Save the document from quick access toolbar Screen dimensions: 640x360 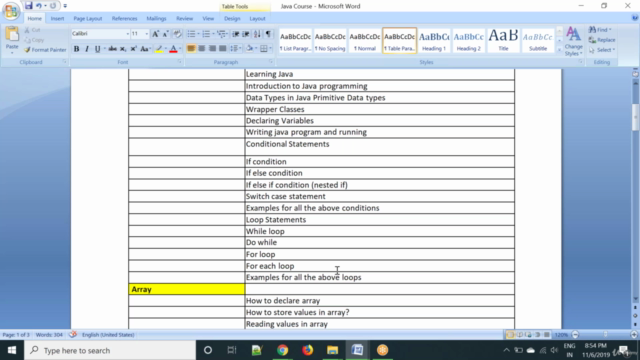(28, 6)
